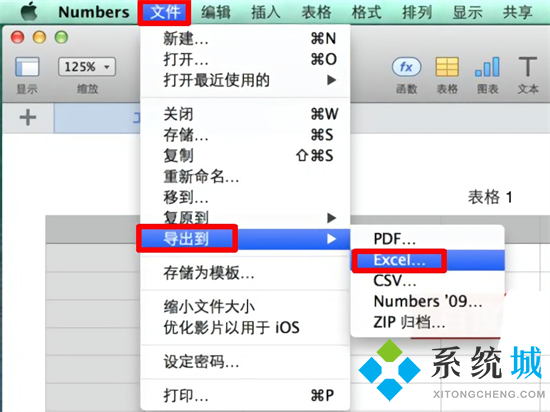Expand the 导出到 submenu

(245, 239)
